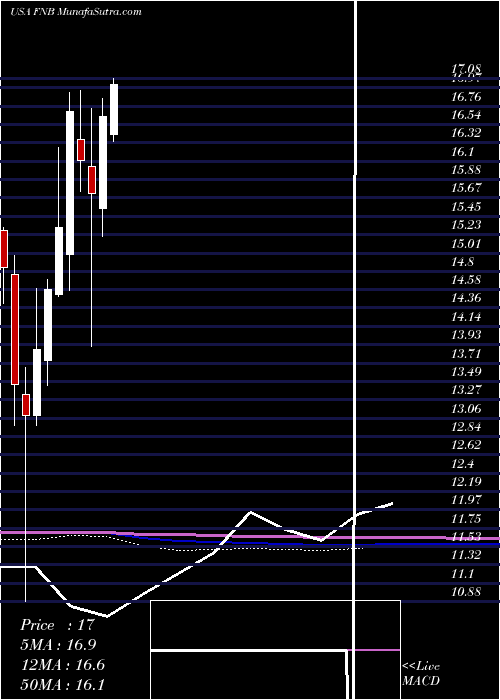Screen dimensions: 500x700
Task: Click the 12.84 price axis label
Action: (x=466, y=427)
